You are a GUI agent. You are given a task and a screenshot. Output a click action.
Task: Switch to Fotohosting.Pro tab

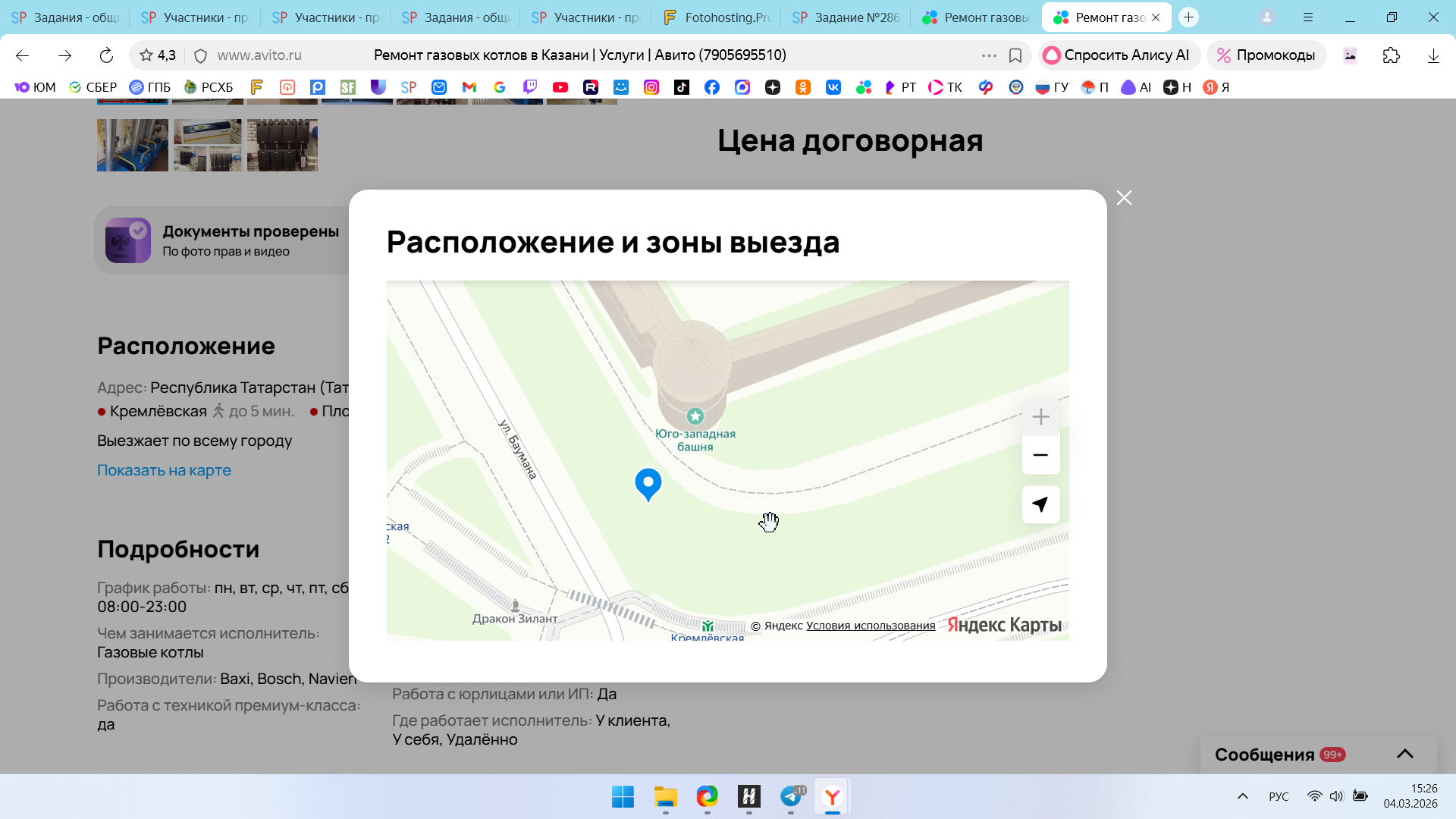point(717,17)
